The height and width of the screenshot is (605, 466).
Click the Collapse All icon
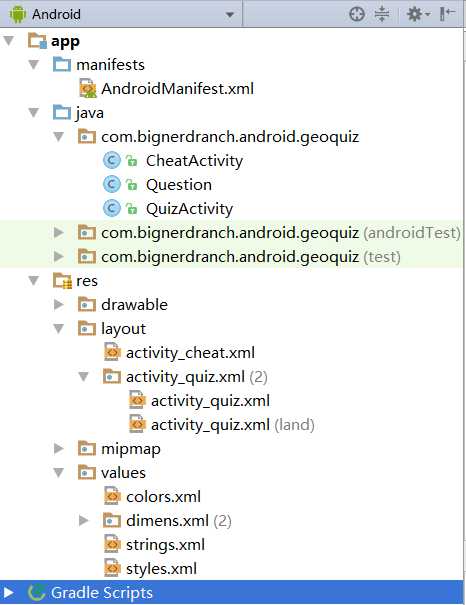[x=382, y=14]
